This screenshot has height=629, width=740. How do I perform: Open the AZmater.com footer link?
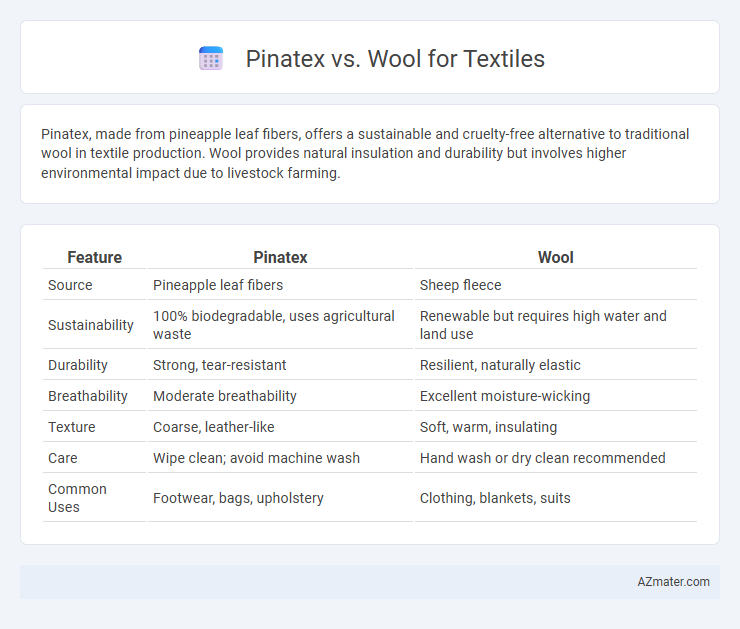tap(673, 582)
